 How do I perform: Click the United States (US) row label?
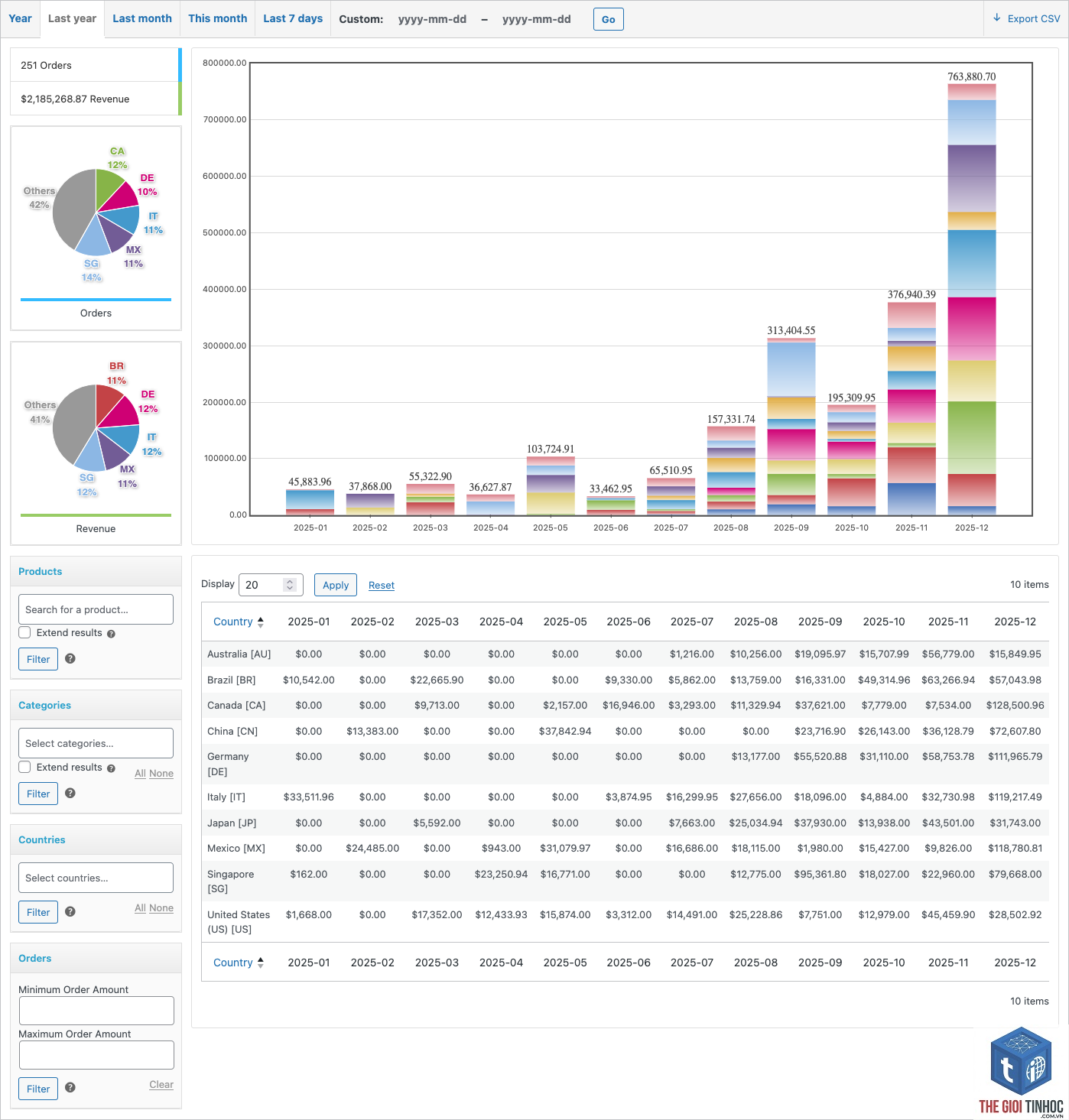239,922
